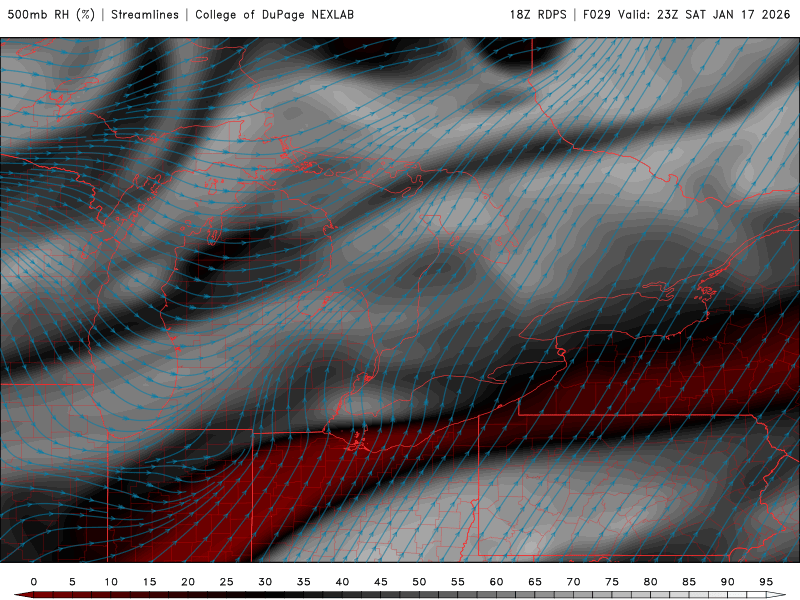The height and width of the screenshot is (600, 800).
Task: Click the colorbar label "15"
Action: point(149,582)
